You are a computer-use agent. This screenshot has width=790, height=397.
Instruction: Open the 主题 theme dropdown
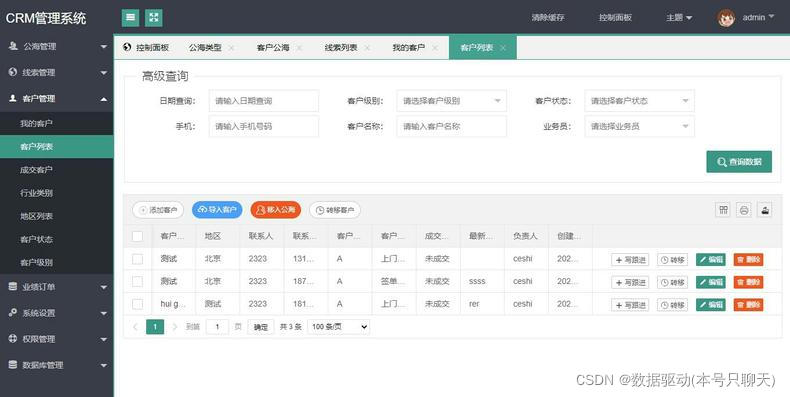[679, 18]
